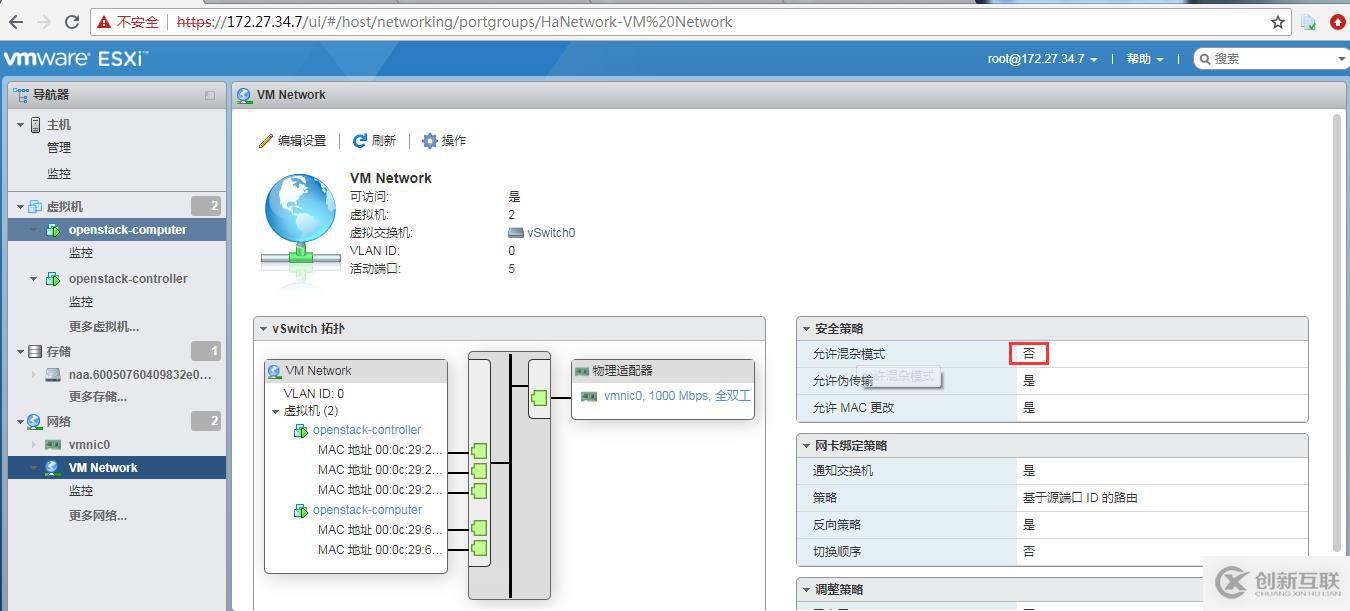Select VM Network in the navigator
This screenshot has width=1350, height=611.
click(103, 468)
